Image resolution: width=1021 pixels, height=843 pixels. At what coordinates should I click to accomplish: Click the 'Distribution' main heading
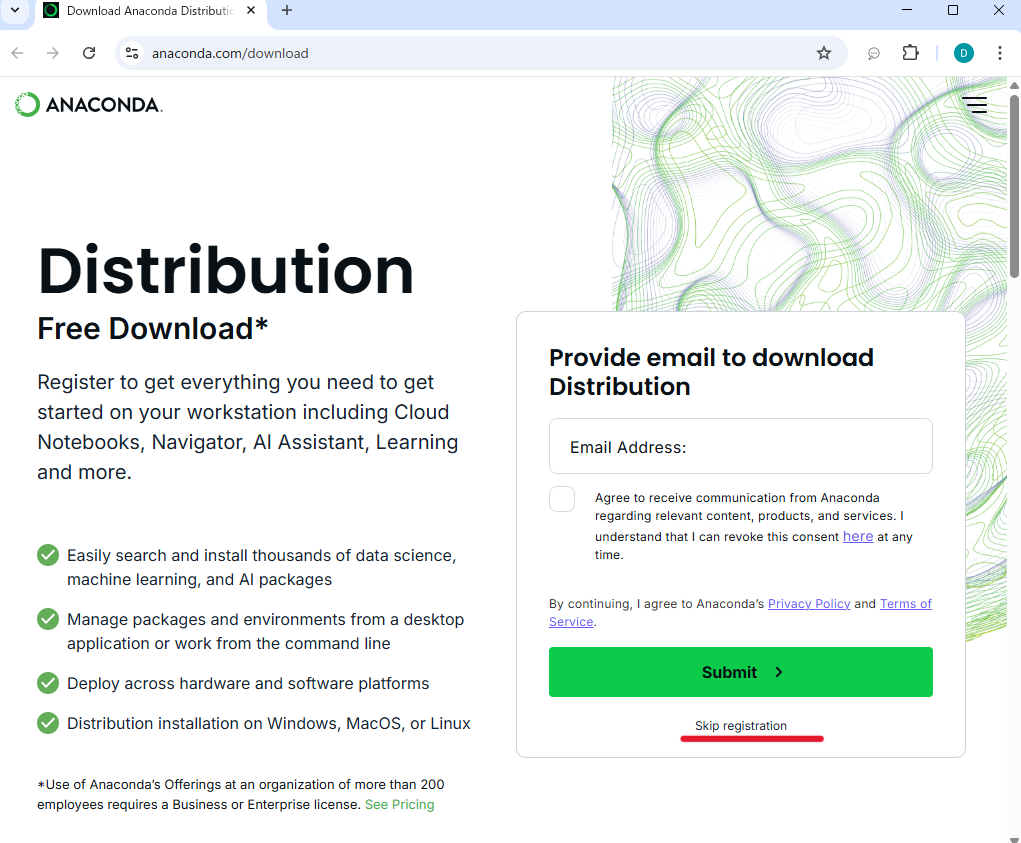click(225, 271)
